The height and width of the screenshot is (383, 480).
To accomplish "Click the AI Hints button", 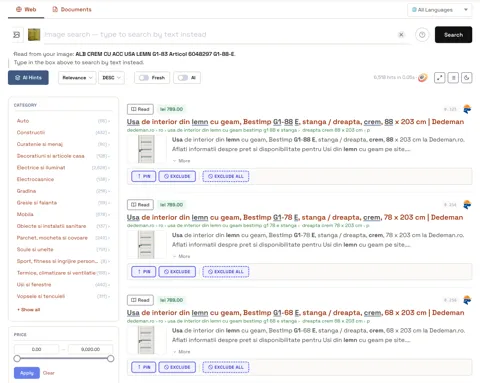I will pos(28,78).
